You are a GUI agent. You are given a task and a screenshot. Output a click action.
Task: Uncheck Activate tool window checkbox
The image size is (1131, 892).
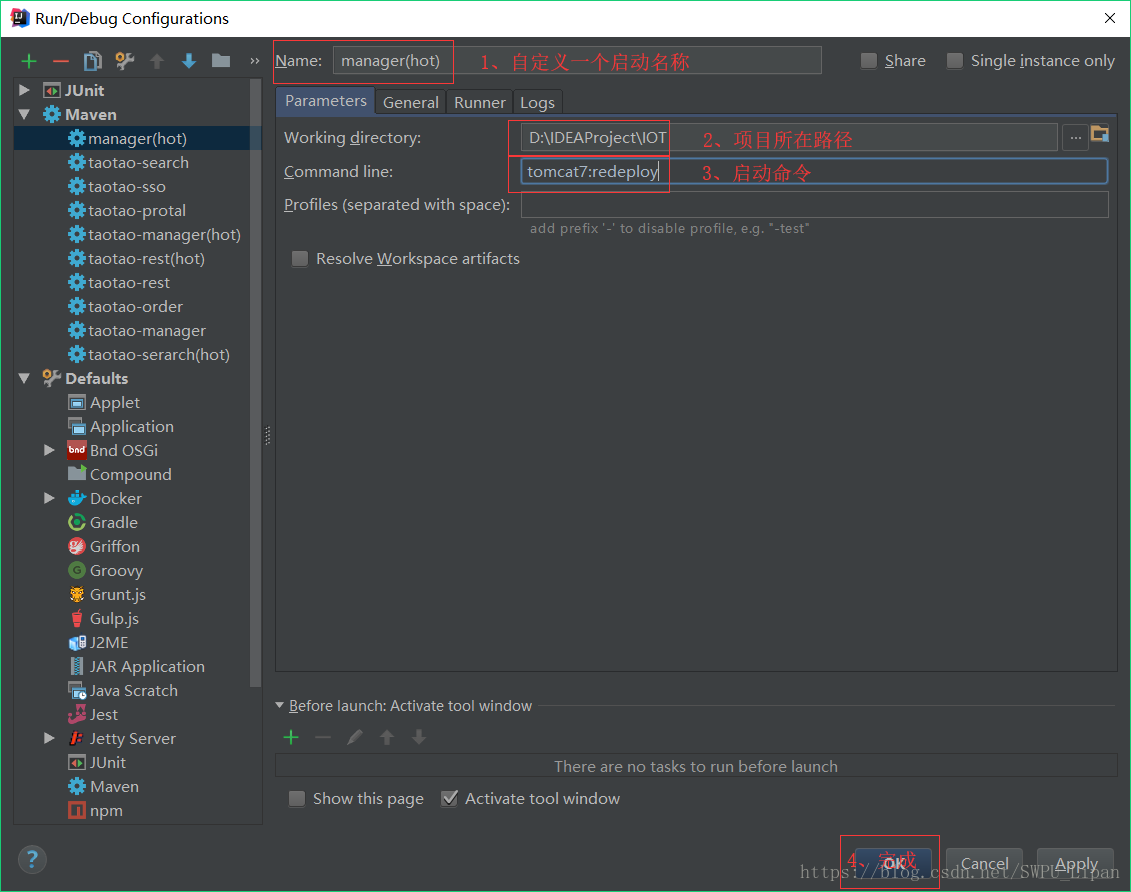coord(449,798)
